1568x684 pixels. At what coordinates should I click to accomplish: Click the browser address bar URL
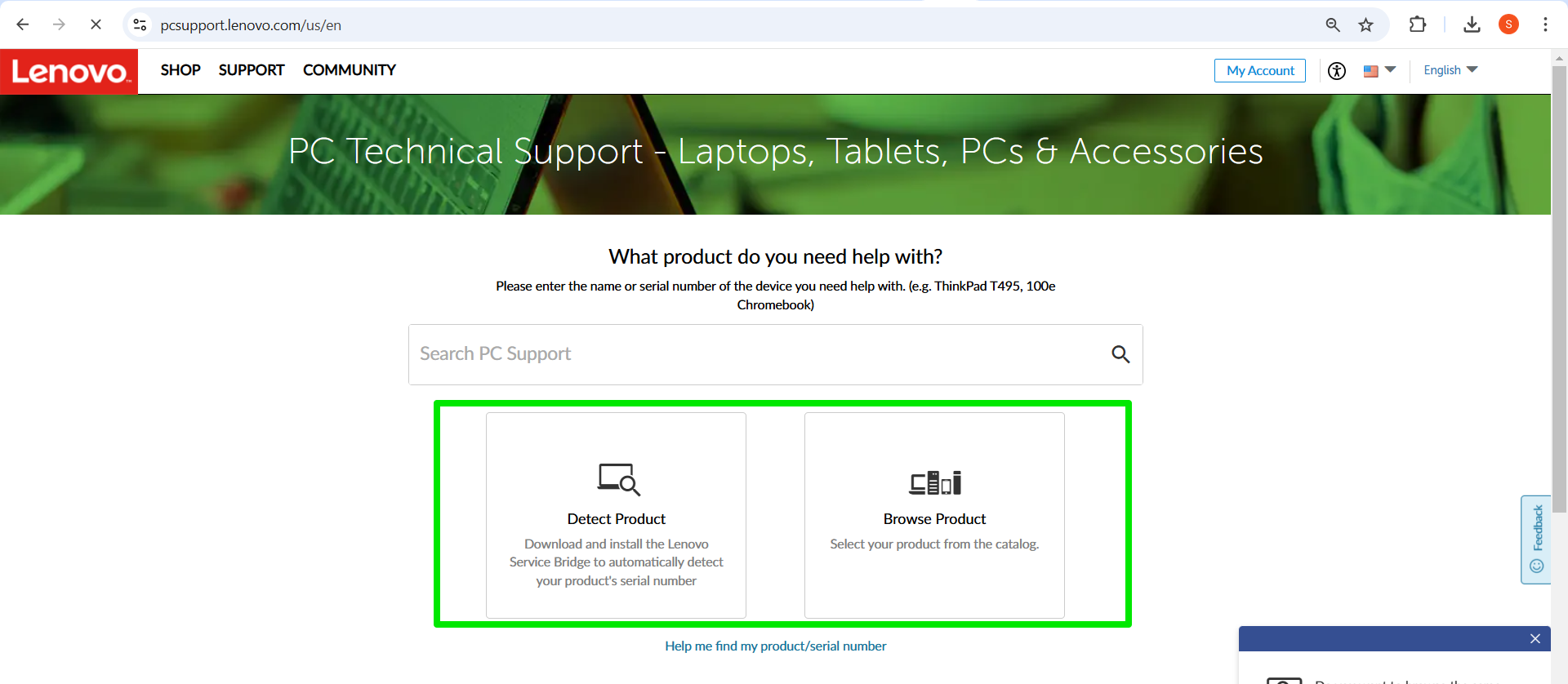[251, 25]
